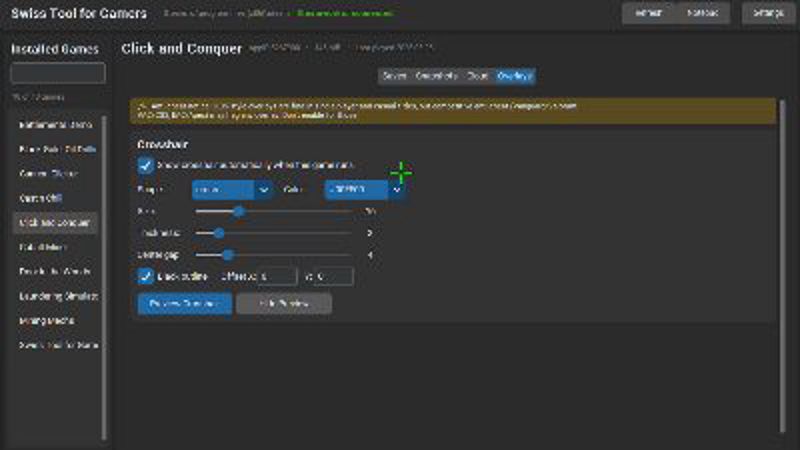The image size is (800, 450).
Task: Toggle the Black outline checkbox
Action: [x=145, y=276]
